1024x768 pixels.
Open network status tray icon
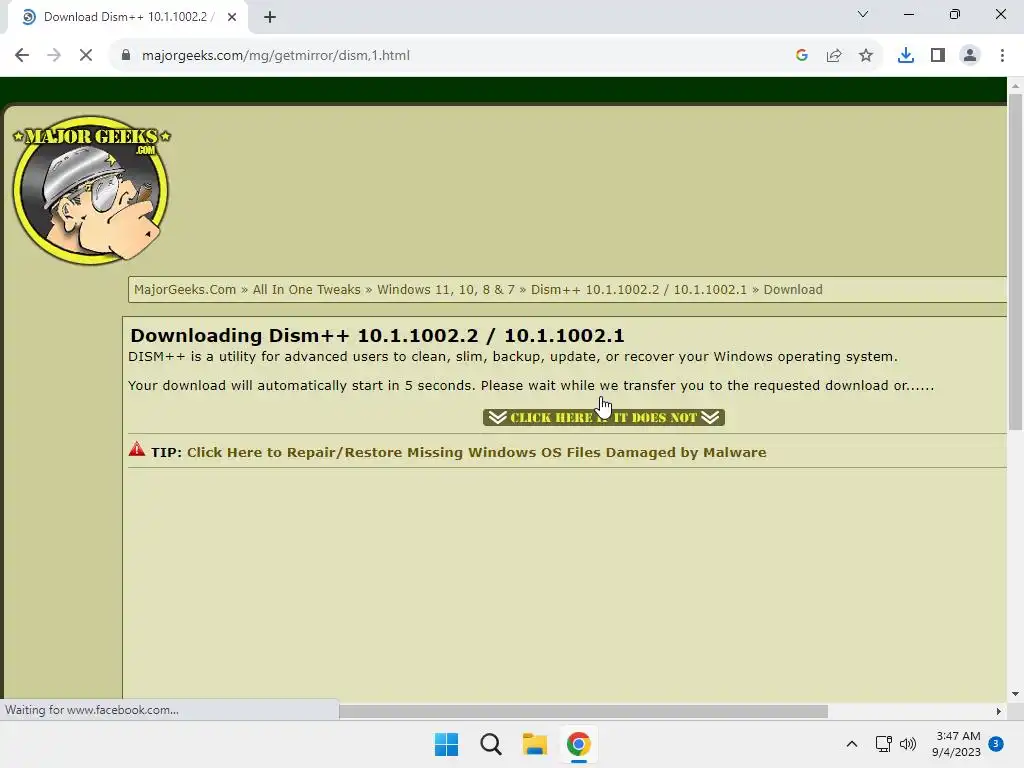[883, 744]
